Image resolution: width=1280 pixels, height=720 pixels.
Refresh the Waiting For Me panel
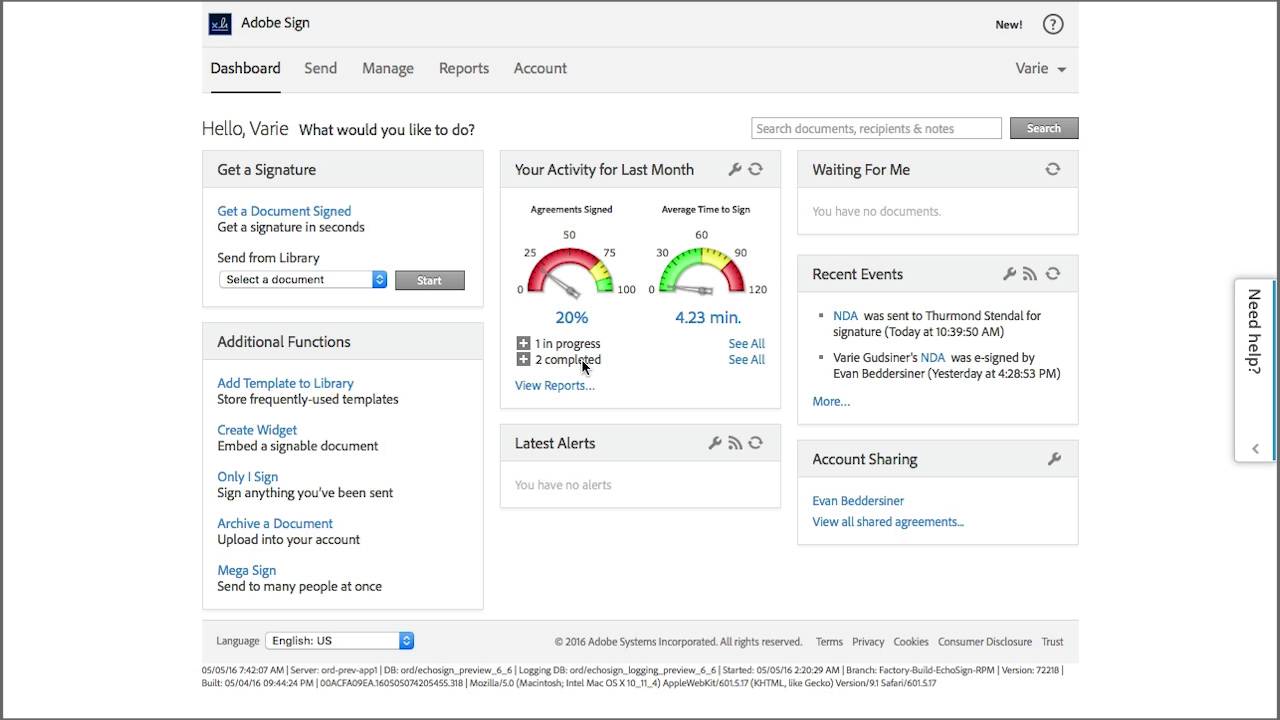click(1053, 169)
